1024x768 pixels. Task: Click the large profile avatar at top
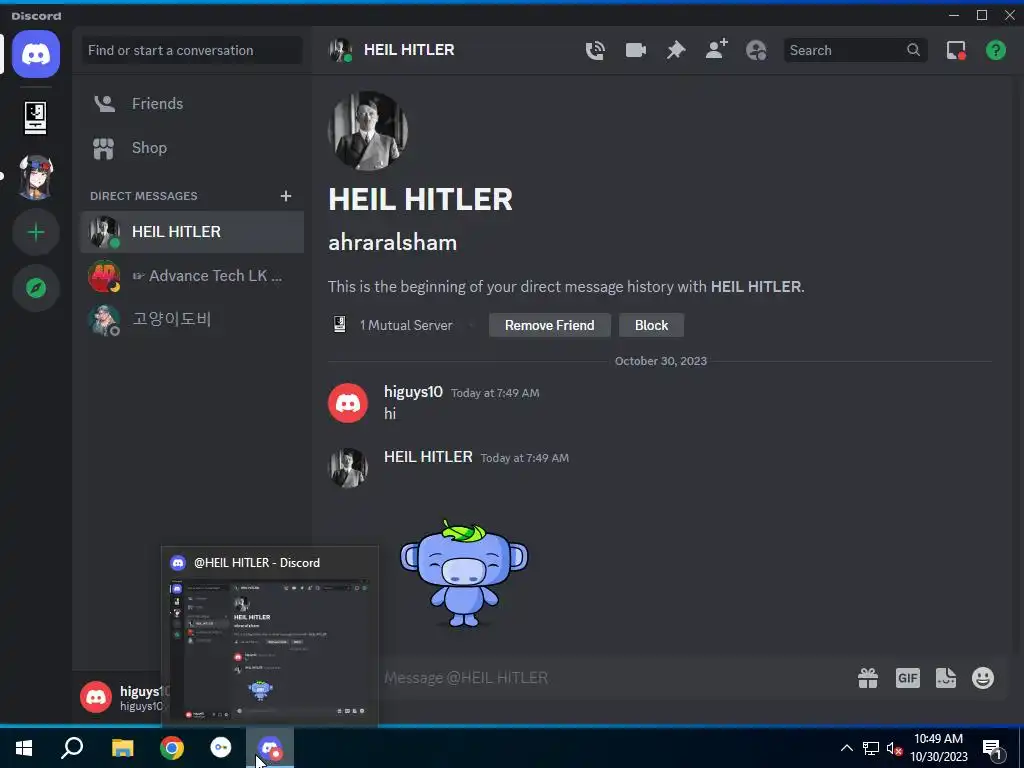tap(368, 131)
